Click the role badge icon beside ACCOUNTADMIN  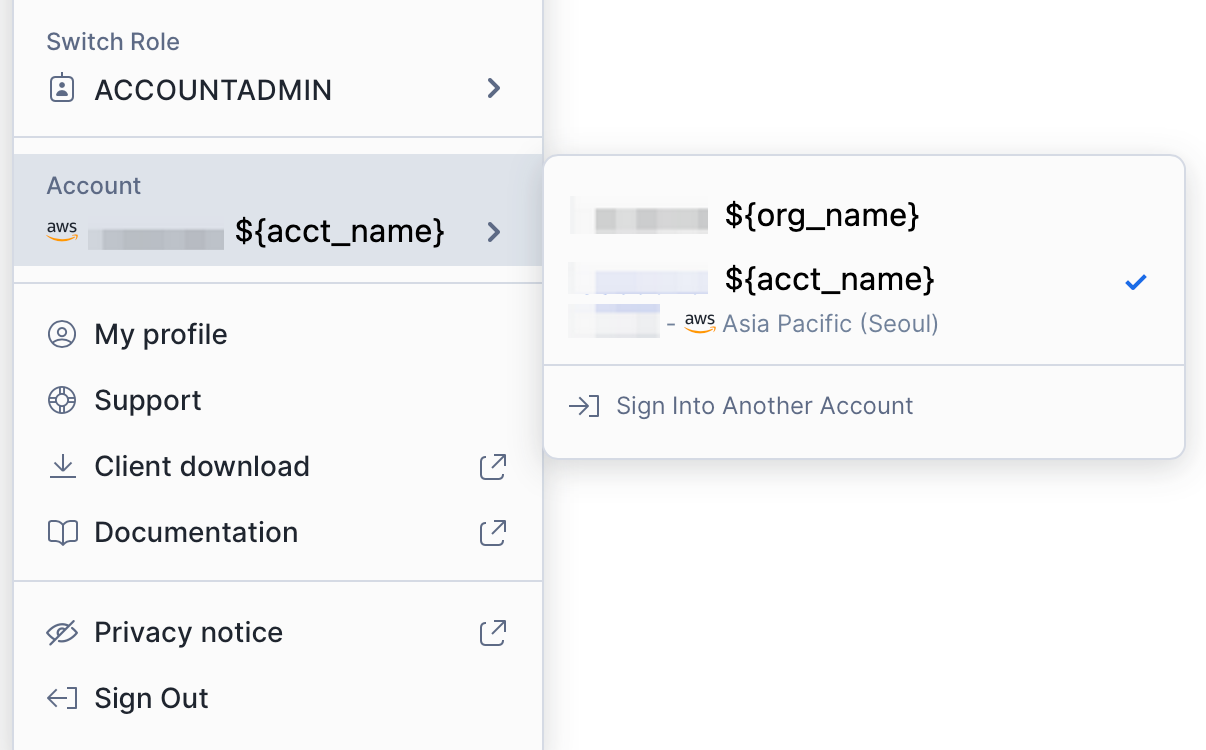tap(62, 89)
